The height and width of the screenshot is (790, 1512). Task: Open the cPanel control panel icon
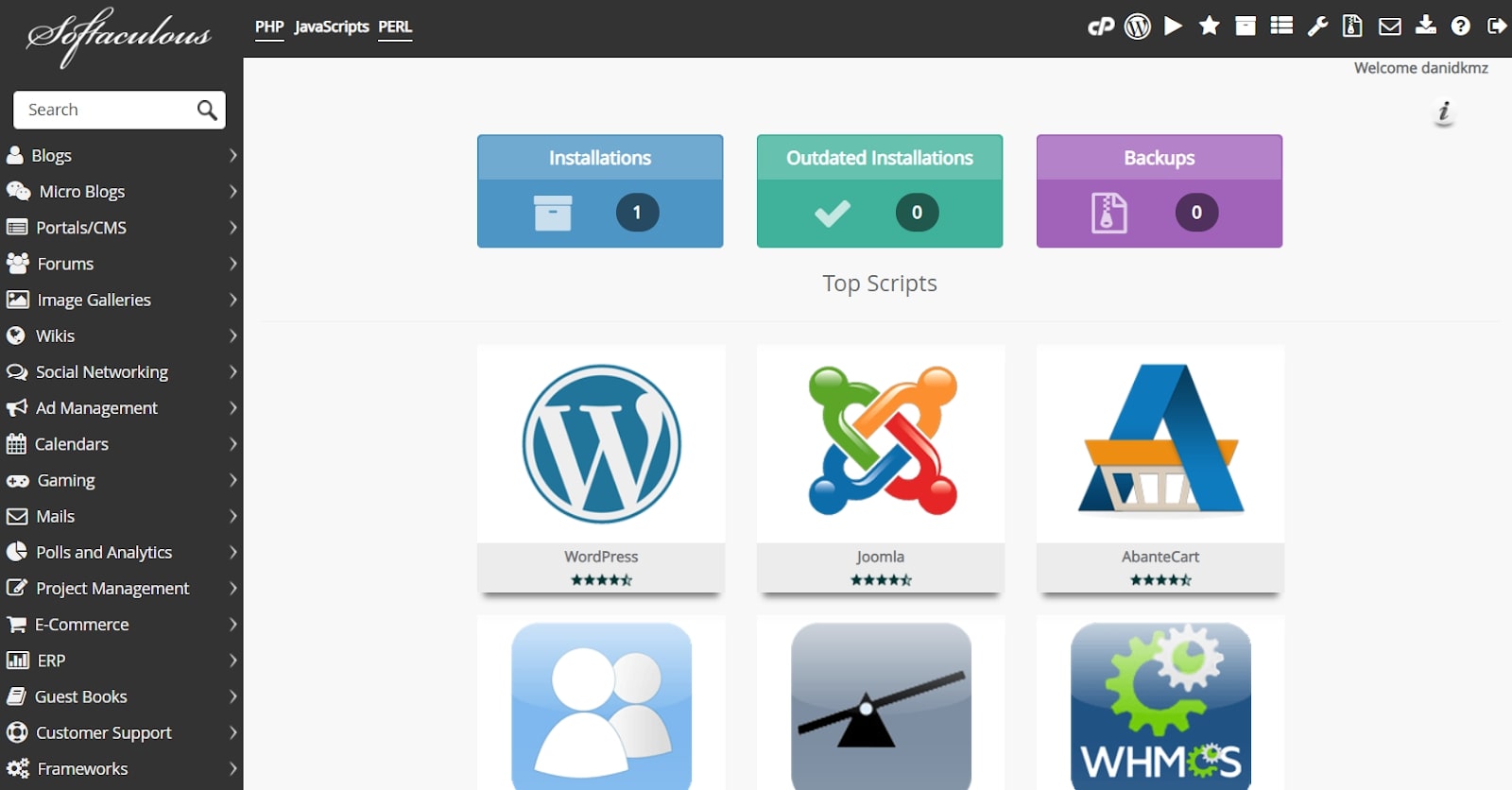tap(1101, 26)
